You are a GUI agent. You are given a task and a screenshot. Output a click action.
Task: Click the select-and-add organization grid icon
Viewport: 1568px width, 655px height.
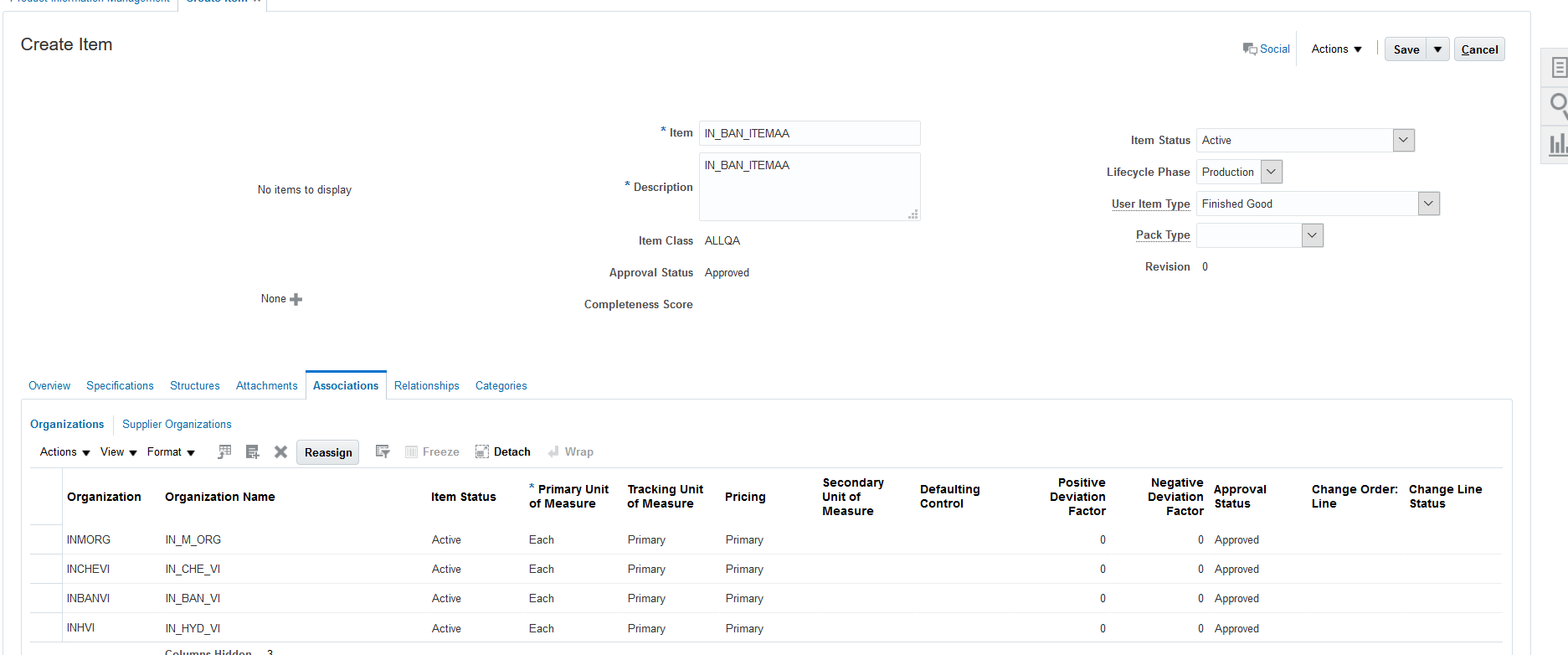[x=224, y=452]
